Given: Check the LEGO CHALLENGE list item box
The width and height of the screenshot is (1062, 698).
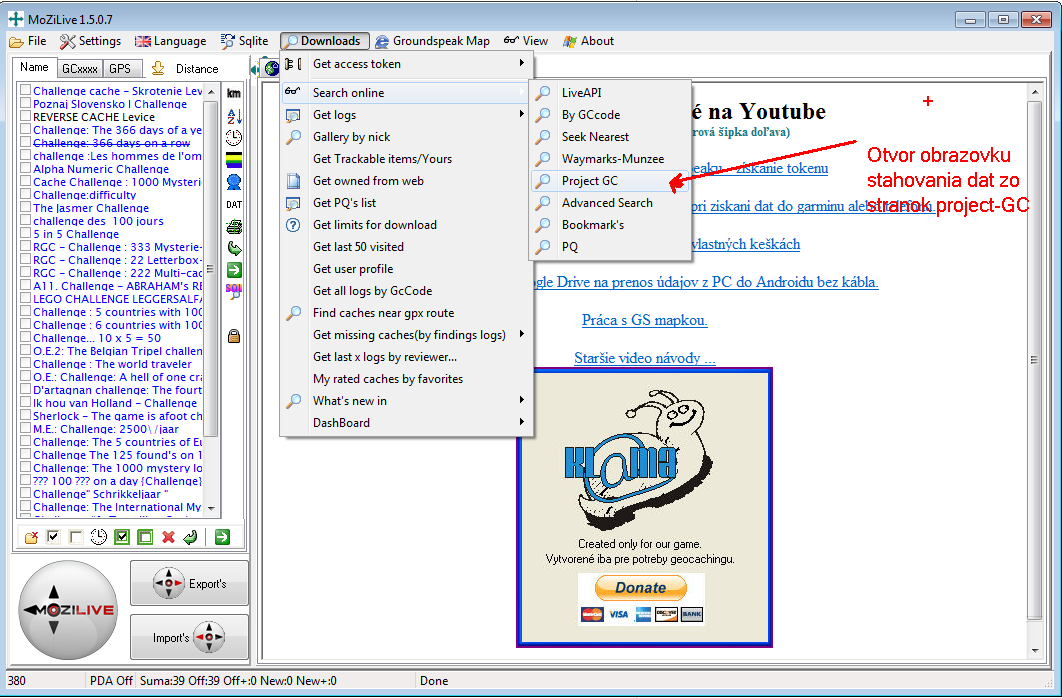Looking at the screenshot, I should (25, 299).
